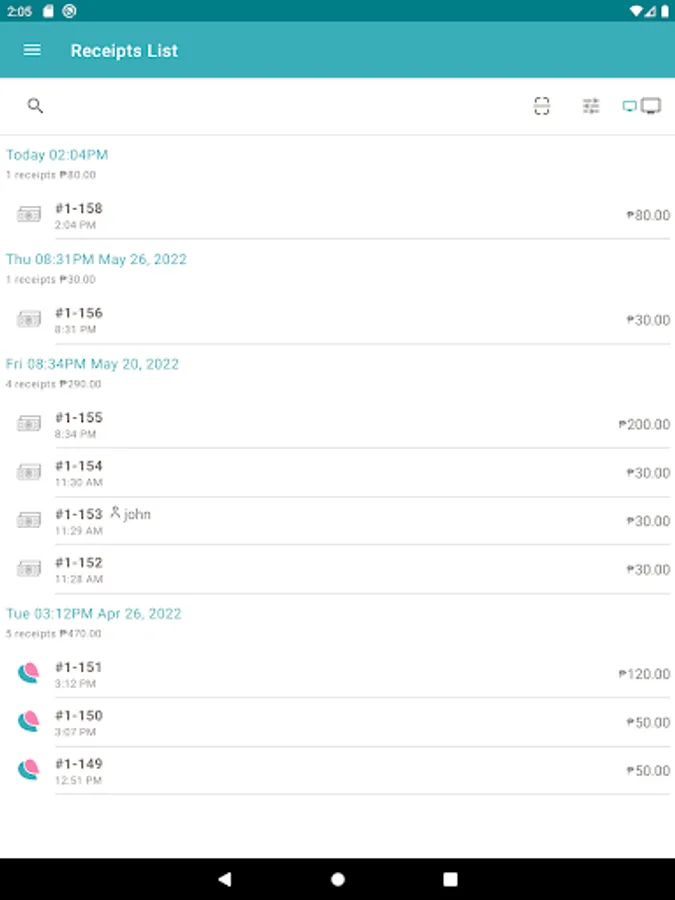Click cash icon of receipt #1-155
The image size is (675, 900).
coord(29,424)
